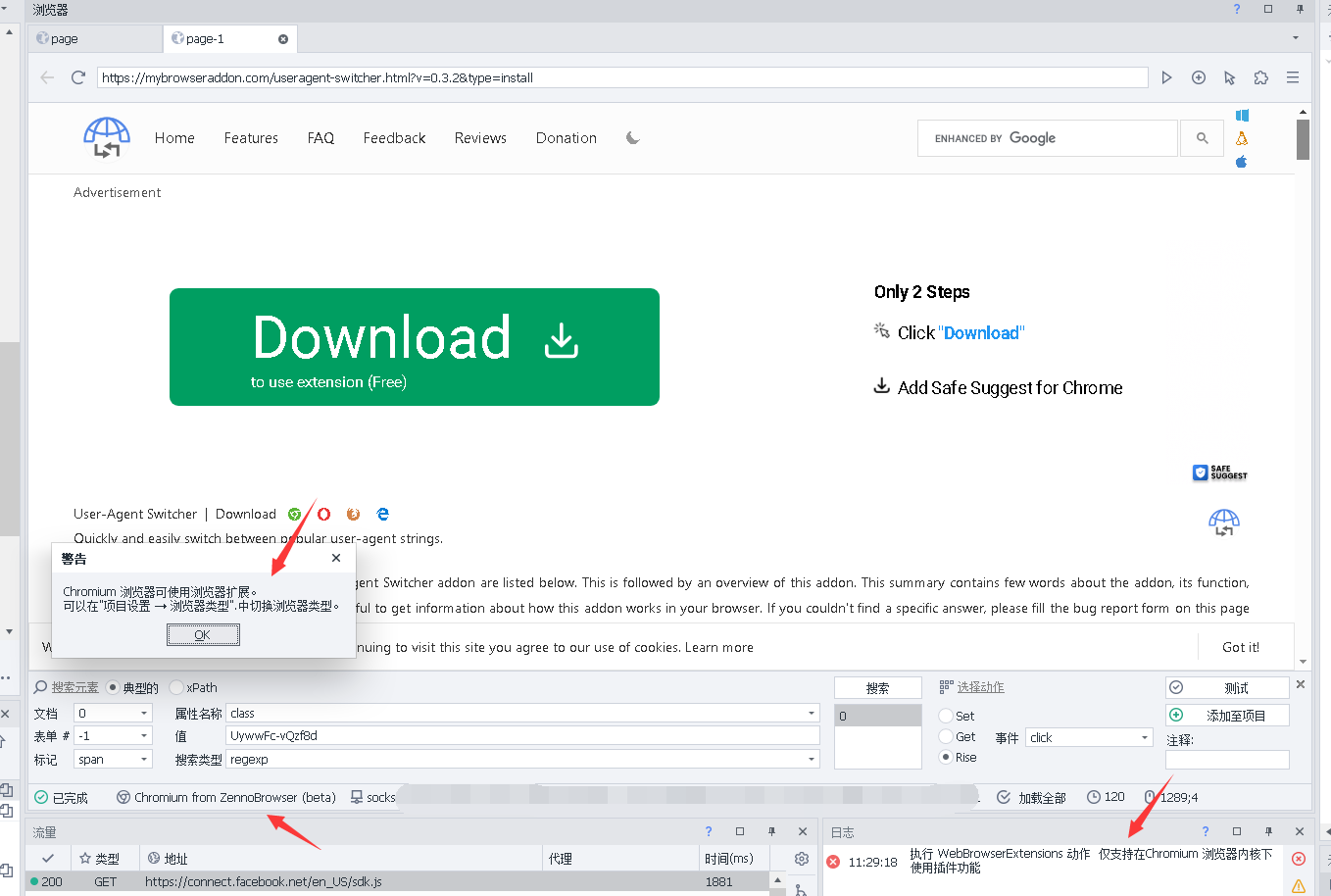Click the Opera download icon
The height and width of the screenshot is (896, 1331).
pyautogui.click(x=324, y=514)
